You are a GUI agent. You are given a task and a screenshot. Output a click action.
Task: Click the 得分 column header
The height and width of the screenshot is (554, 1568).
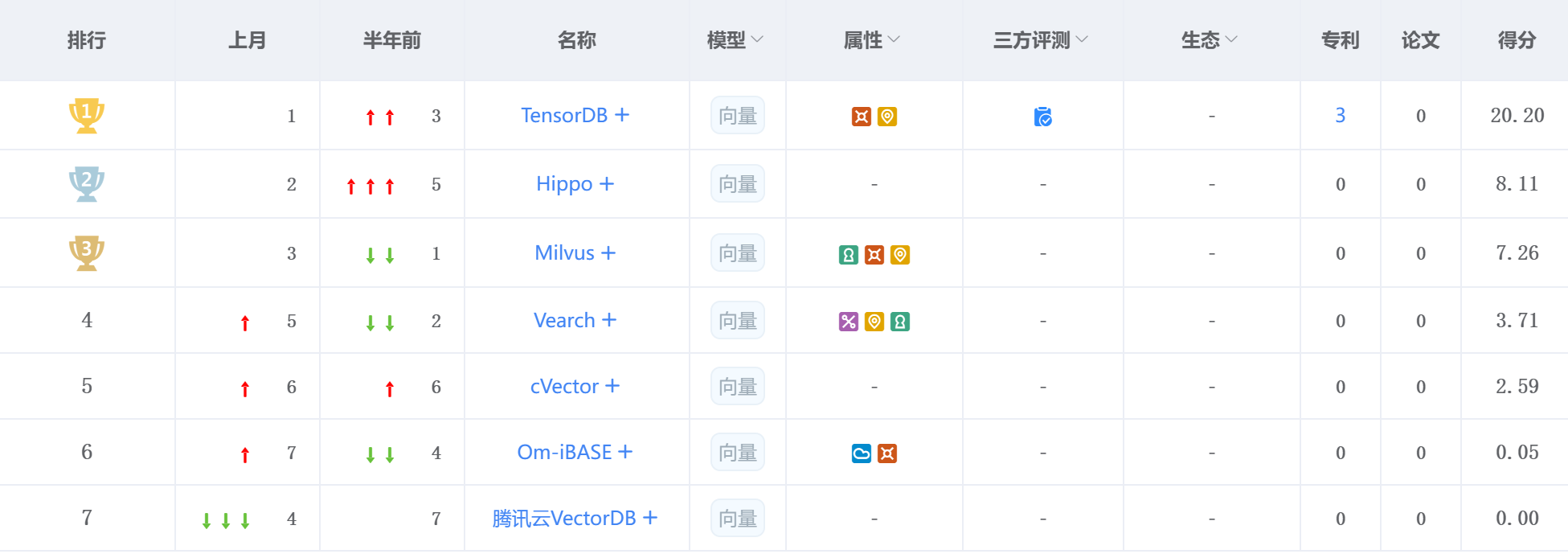(x=1517, y=40)
